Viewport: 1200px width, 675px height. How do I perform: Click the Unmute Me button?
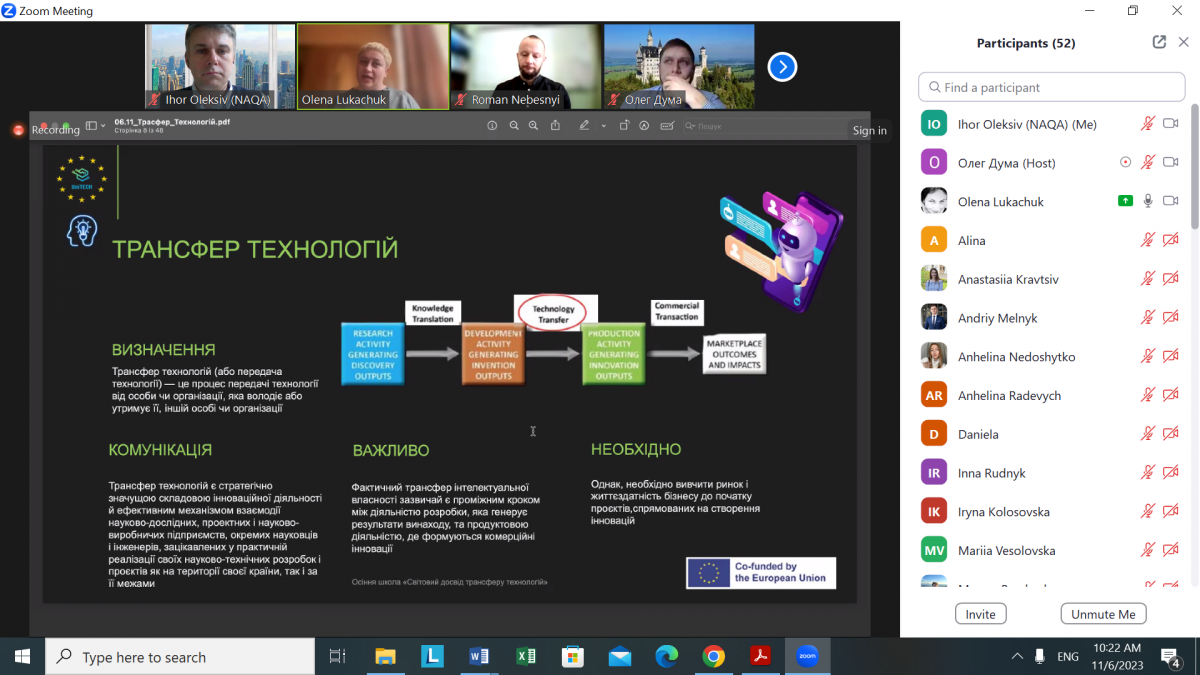(1103, 614)
